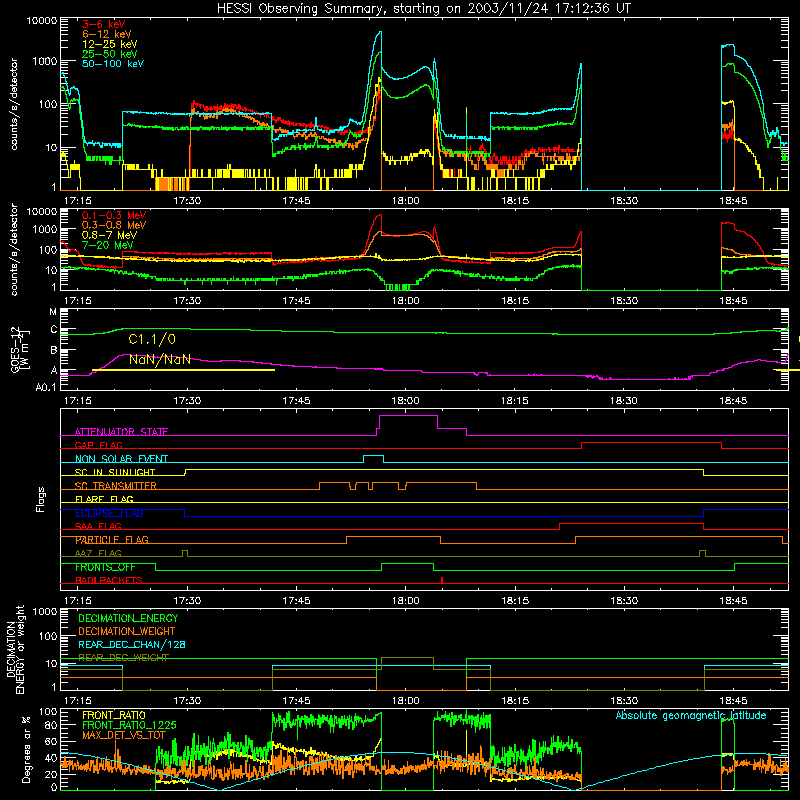Select the PARTICLE_FLAG label
The width and height of the screenshot is (800, 800).
click(112, 540)
